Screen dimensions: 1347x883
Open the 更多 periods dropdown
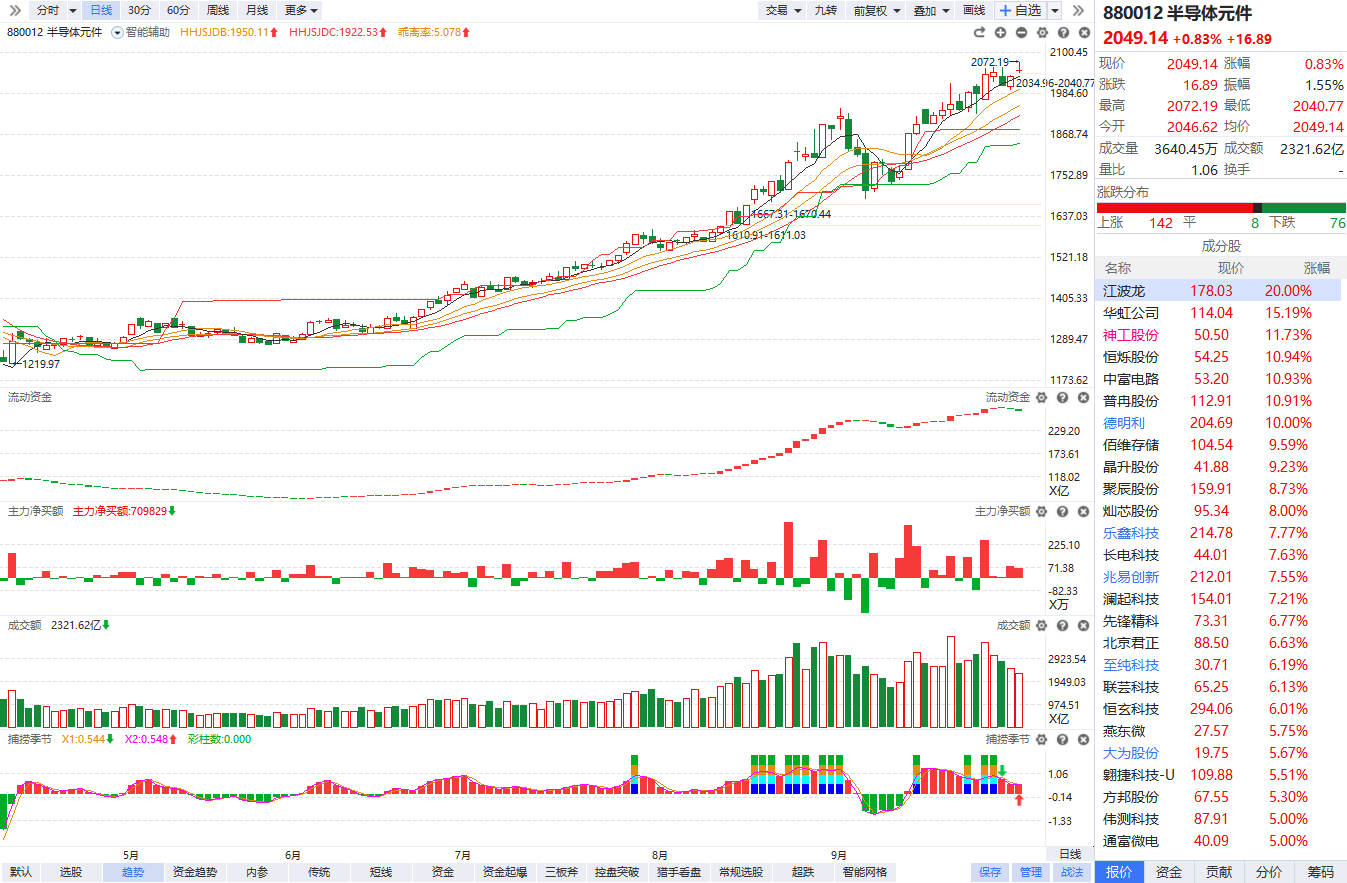(301, 10)
